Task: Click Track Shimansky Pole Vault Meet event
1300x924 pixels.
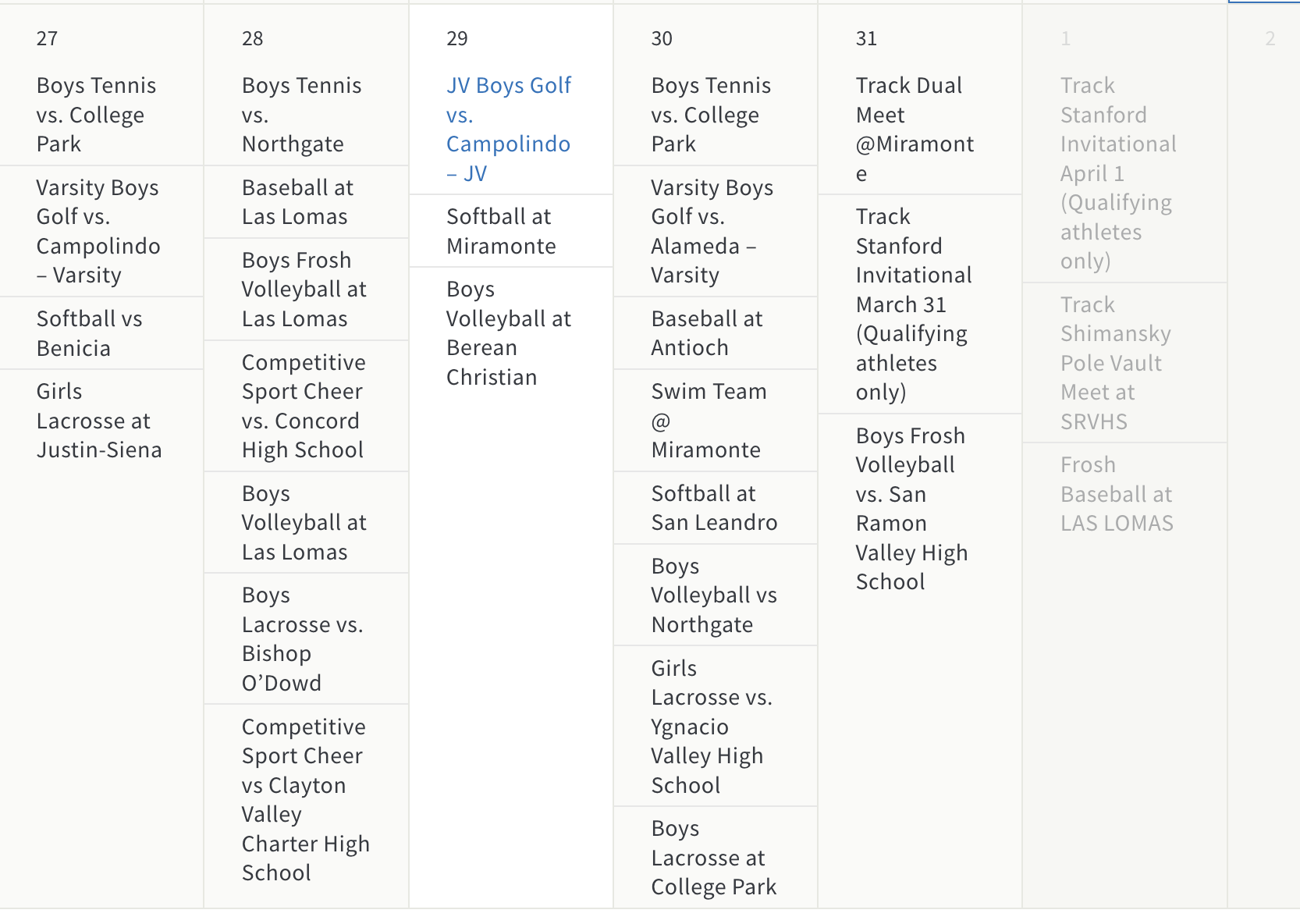Action: [x=1115, y=363]
